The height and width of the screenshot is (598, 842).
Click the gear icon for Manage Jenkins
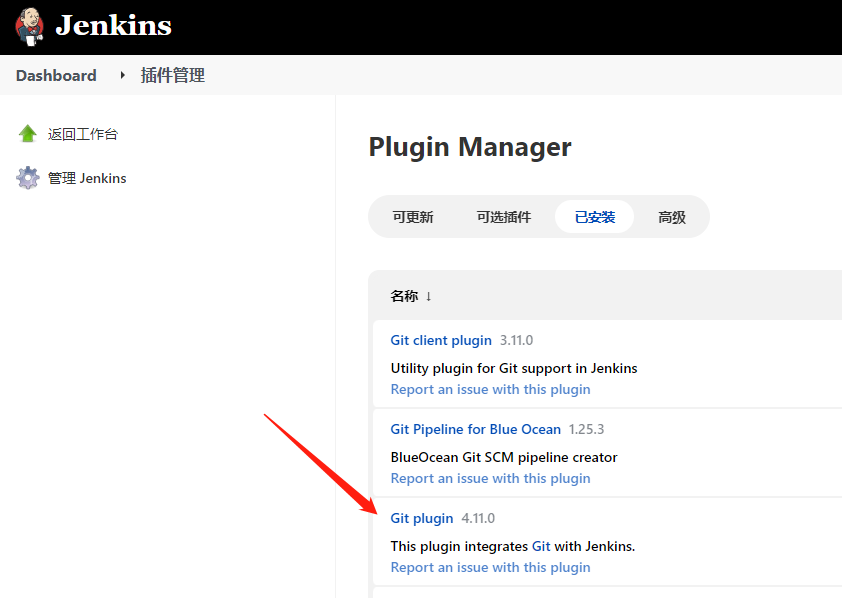(x=27, y=178)
